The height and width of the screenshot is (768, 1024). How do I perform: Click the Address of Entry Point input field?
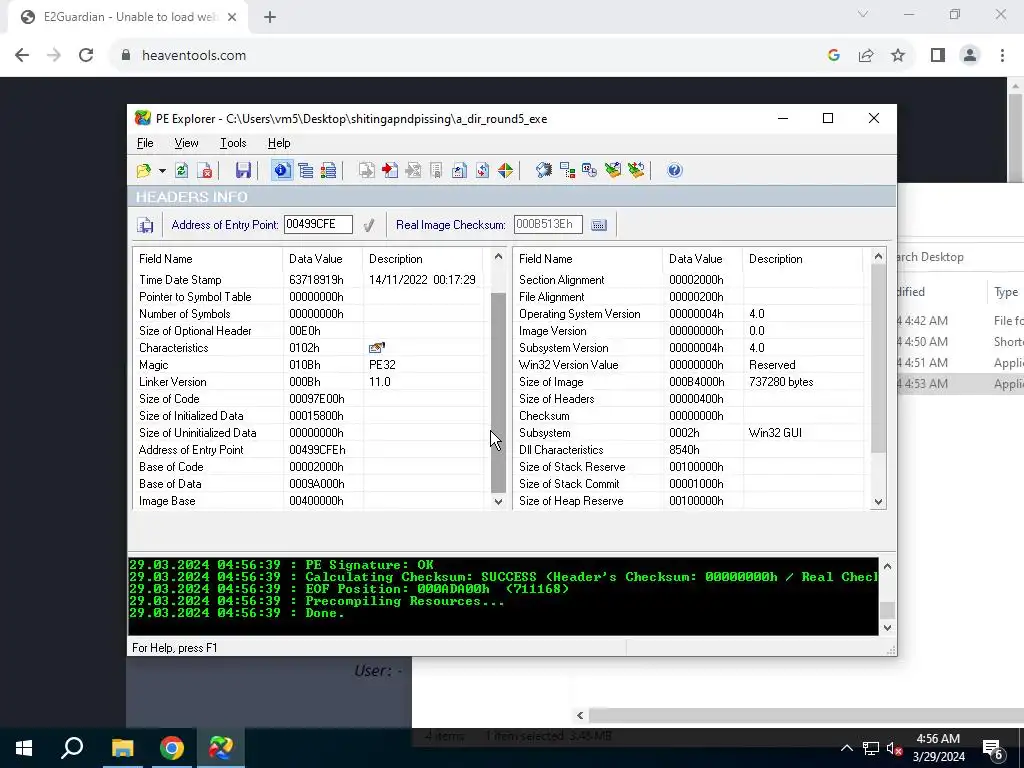(x=318, y=225)
